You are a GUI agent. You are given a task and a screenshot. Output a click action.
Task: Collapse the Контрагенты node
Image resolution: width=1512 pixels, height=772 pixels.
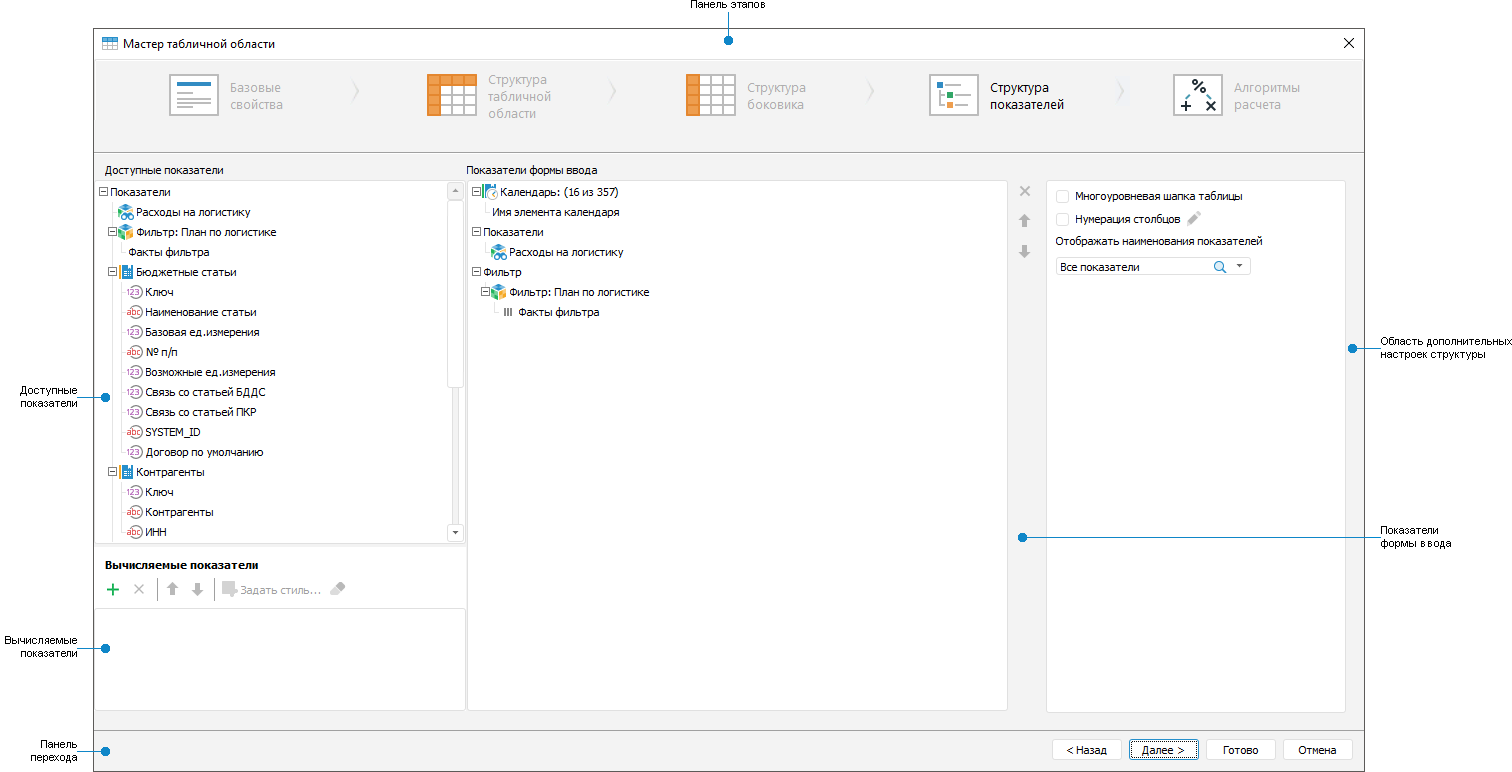112,472
